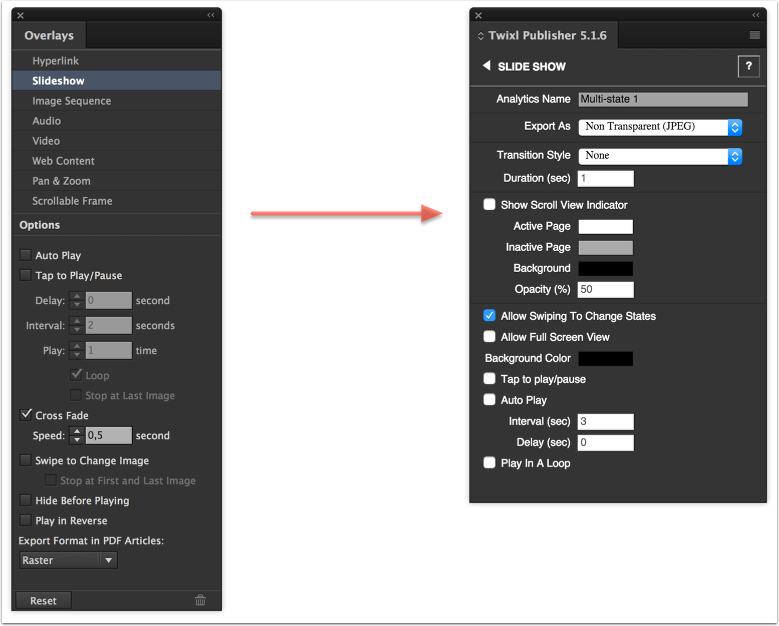The image size is (779, 626).
Task: Toggle the Loop checkbox
Action: click(76, 375)
